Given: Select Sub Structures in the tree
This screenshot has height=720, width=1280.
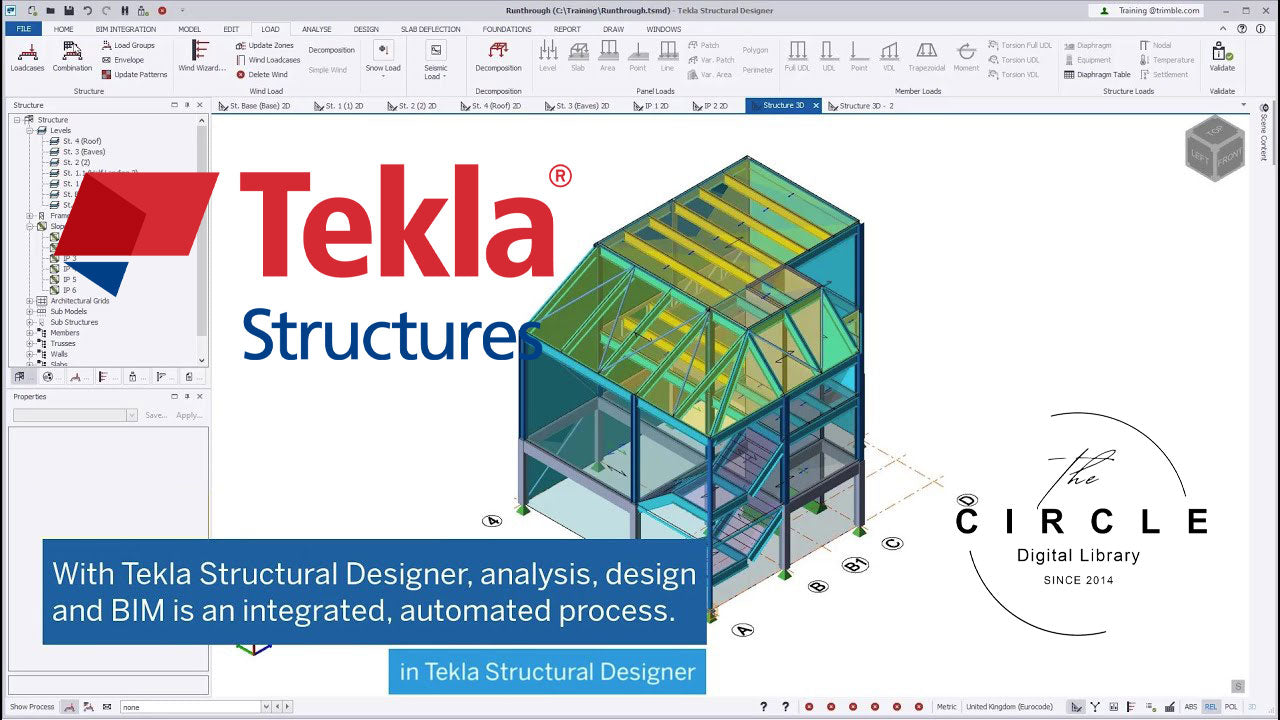Looking at the screenshot, I should pos(74,322).
